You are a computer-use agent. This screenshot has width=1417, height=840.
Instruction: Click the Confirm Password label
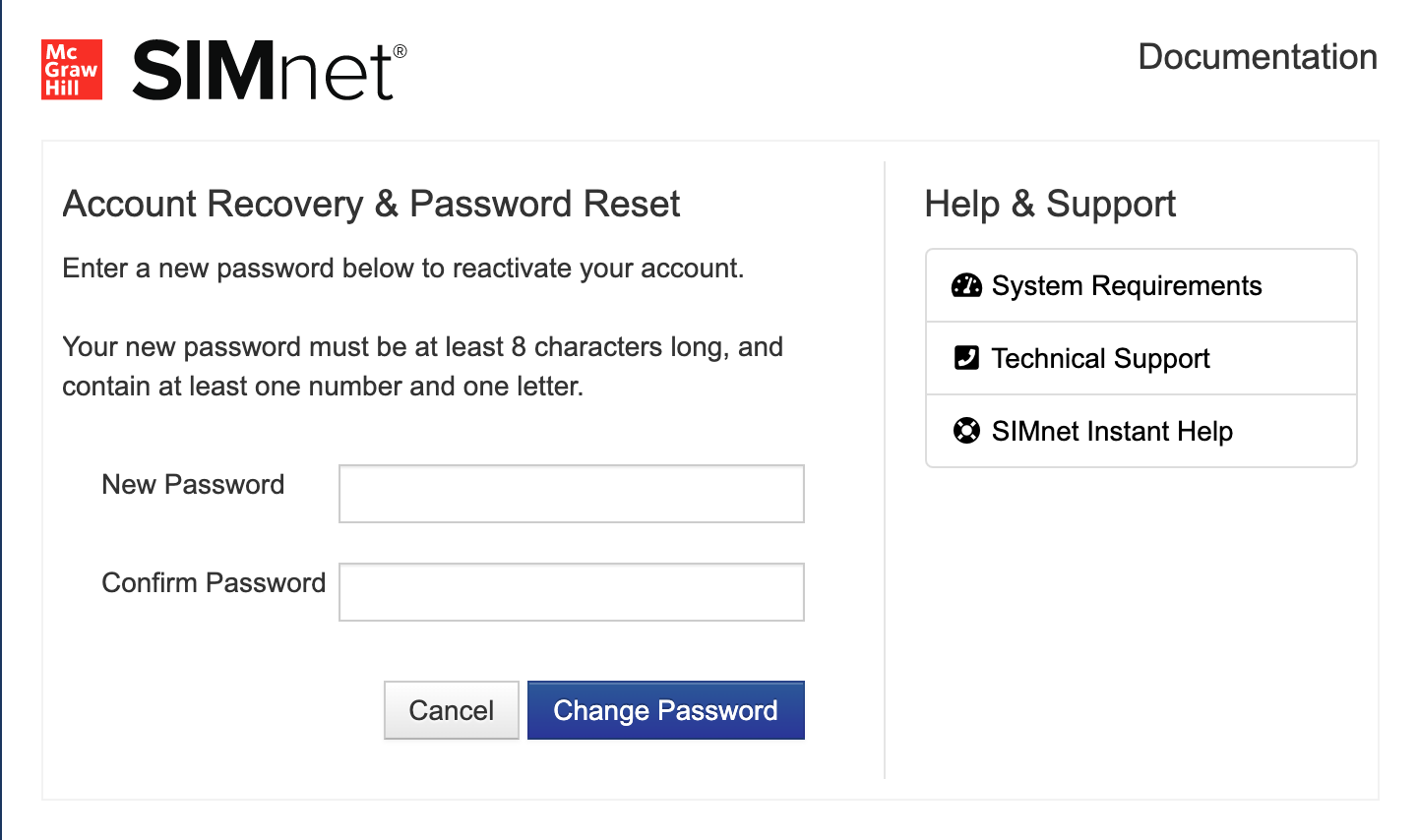click(x=214, y=583)
